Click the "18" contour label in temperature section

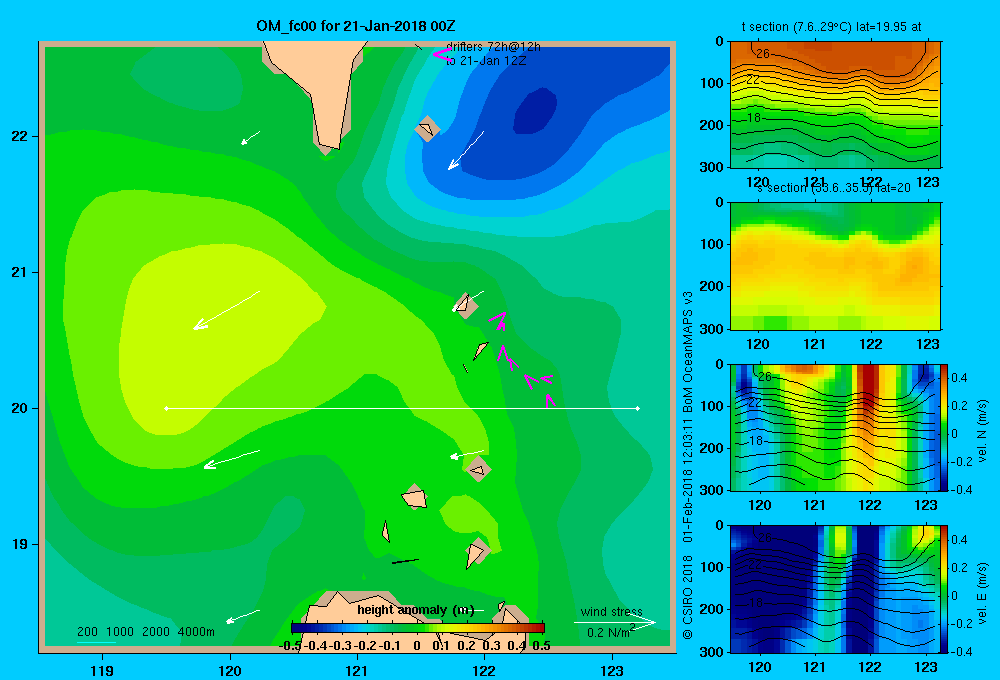click(x=754, y=118)
